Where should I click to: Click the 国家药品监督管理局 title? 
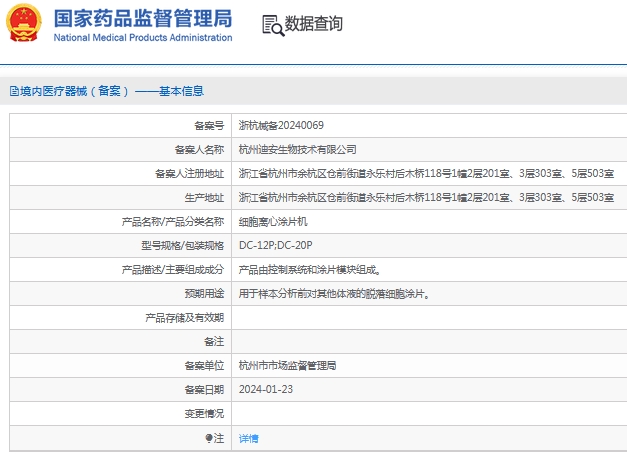click(143, 18)
